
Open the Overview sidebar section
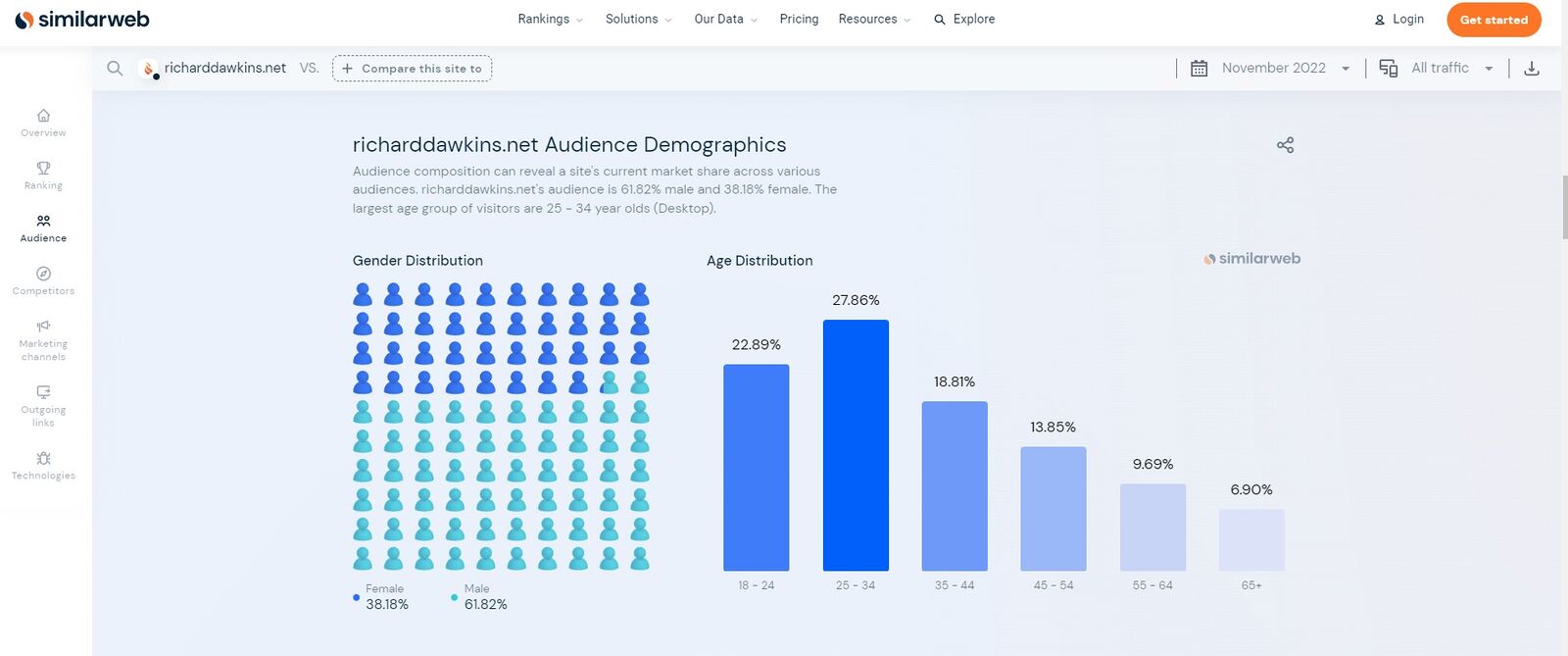(43, 123)
